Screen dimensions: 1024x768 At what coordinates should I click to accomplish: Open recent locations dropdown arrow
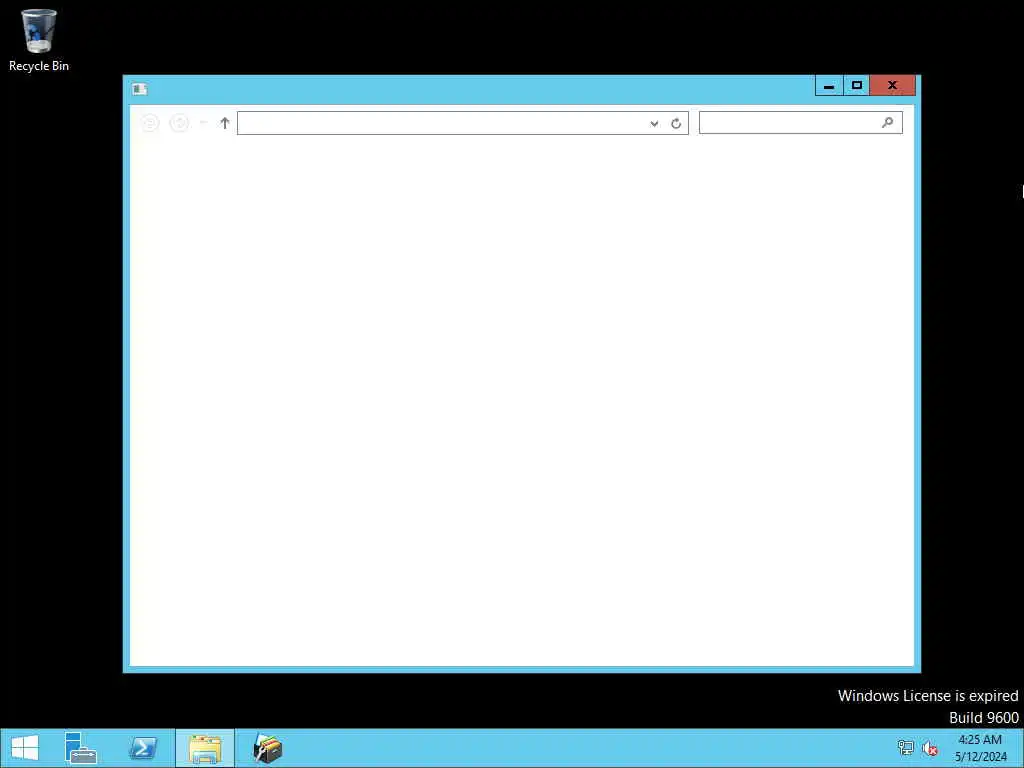[x=203, y=123]
